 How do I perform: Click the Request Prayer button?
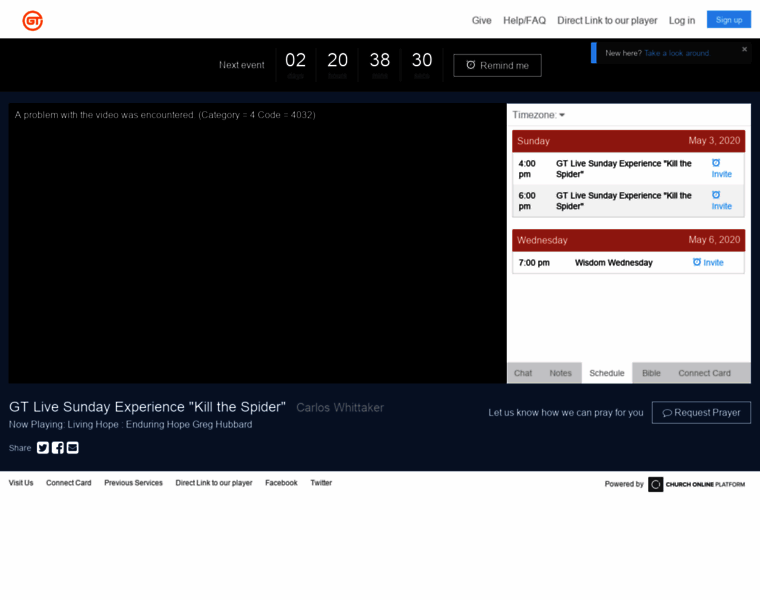pyautogui.click(x=701, y=412)
